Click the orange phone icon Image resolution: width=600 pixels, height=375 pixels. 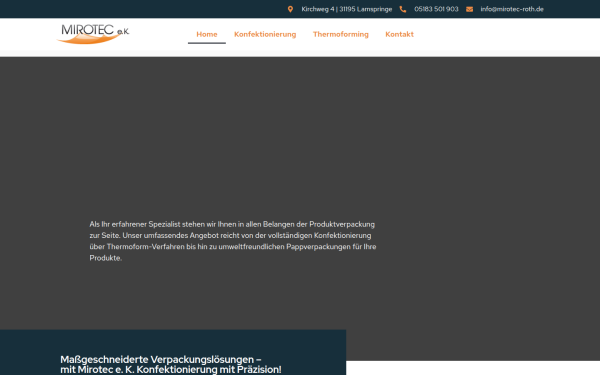tap(403, 9)
